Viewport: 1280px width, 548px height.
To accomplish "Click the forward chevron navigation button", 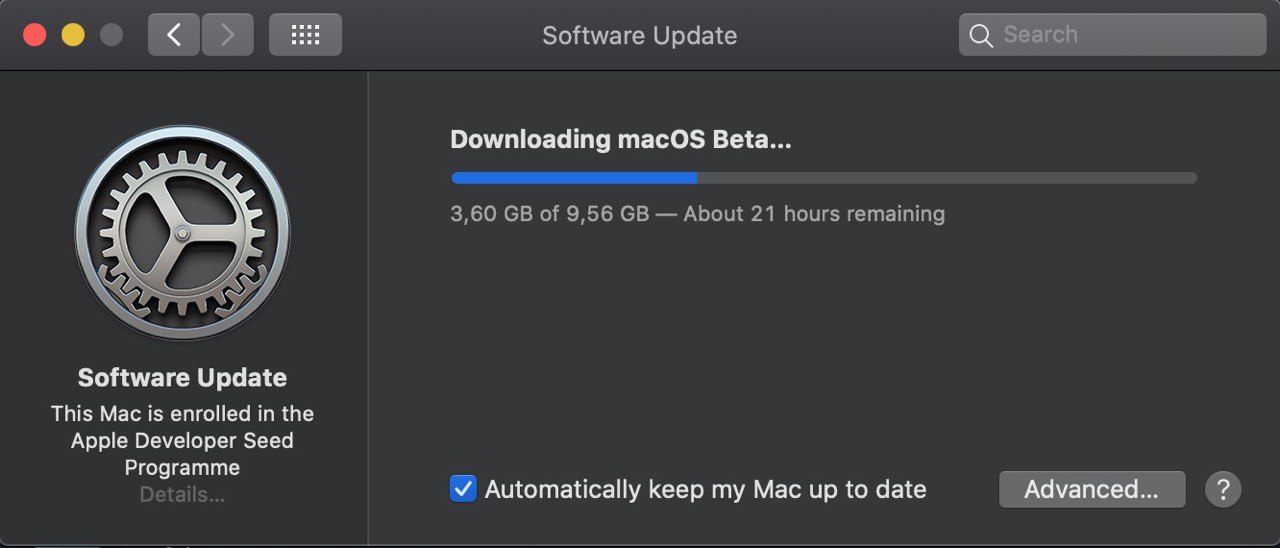I will click(x=227, y=35).
